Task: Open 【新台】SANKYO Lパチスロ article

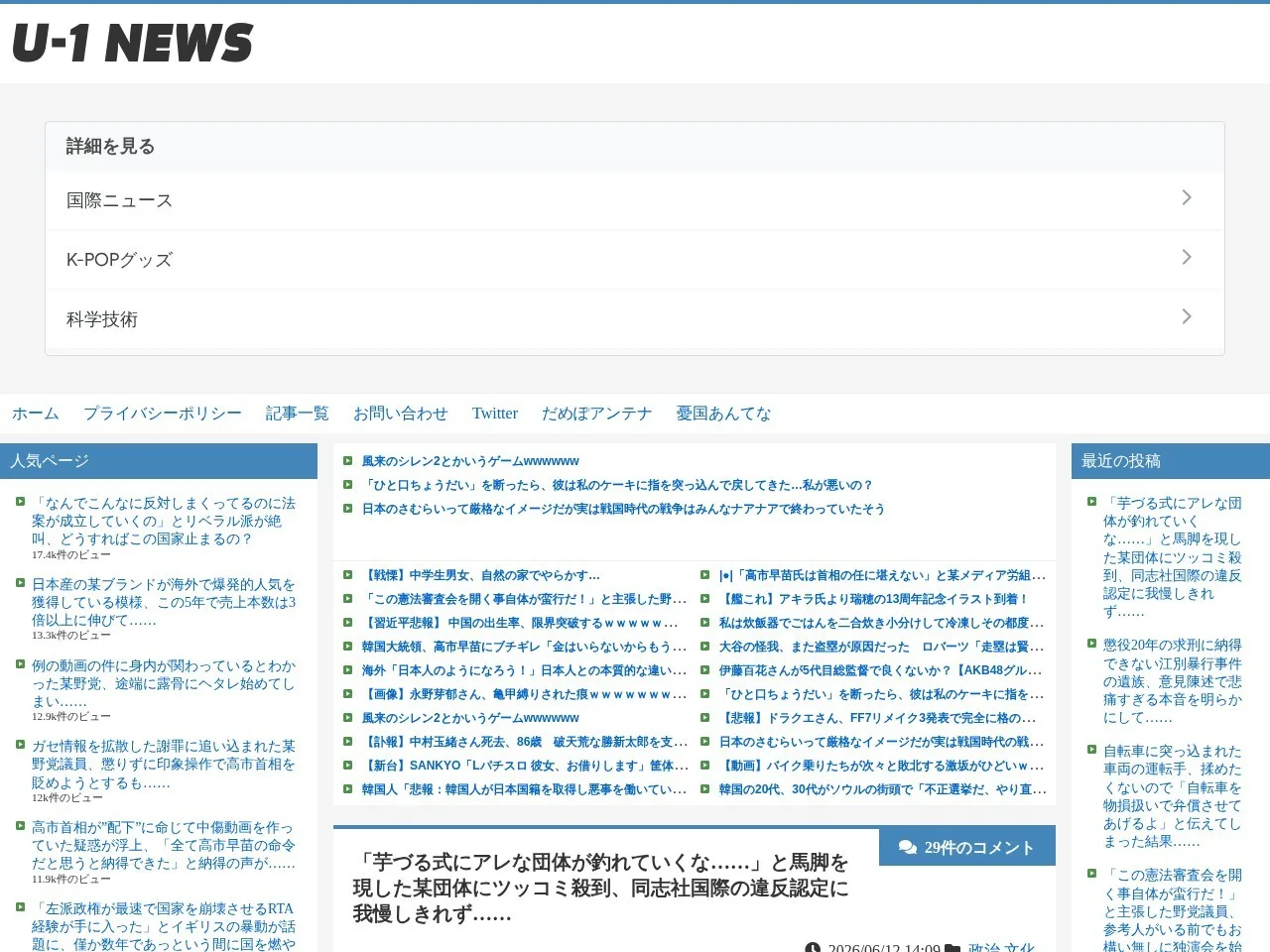Action: coord(525,766)
